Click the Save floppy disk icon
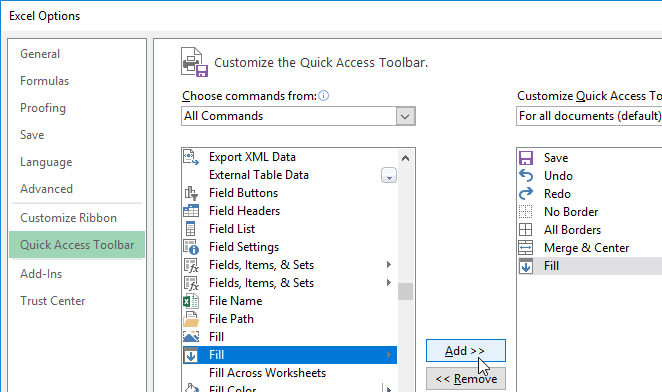 (526, 158)
